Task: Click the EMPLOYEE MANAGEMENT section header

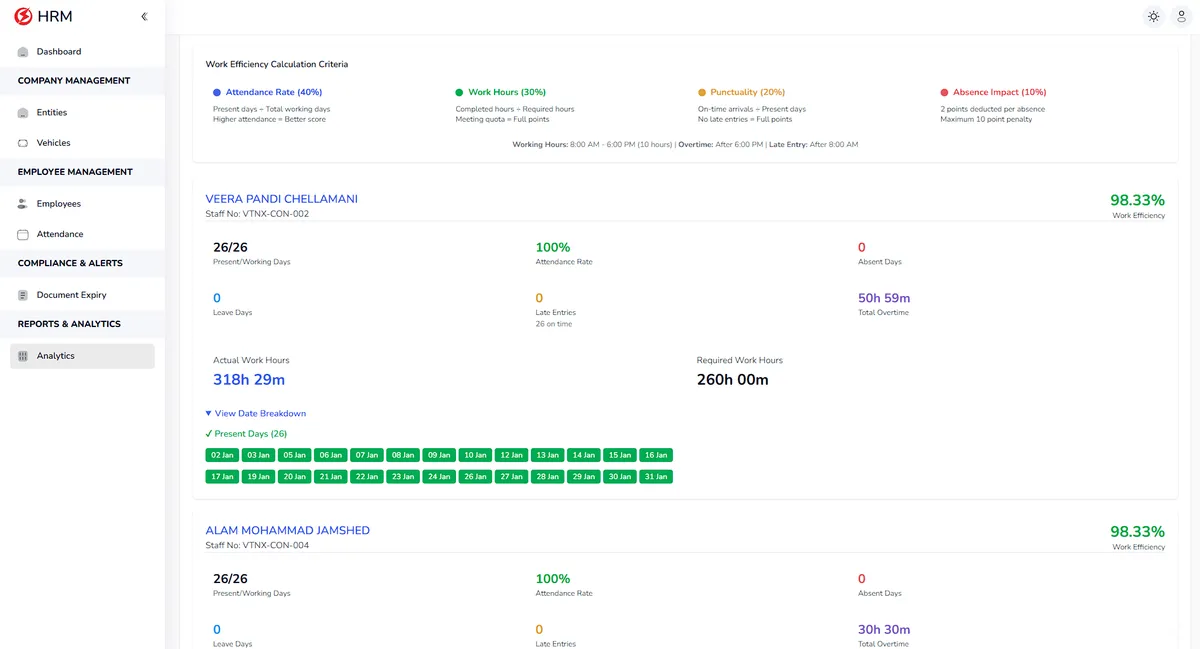Action: [x=75, y=172]
